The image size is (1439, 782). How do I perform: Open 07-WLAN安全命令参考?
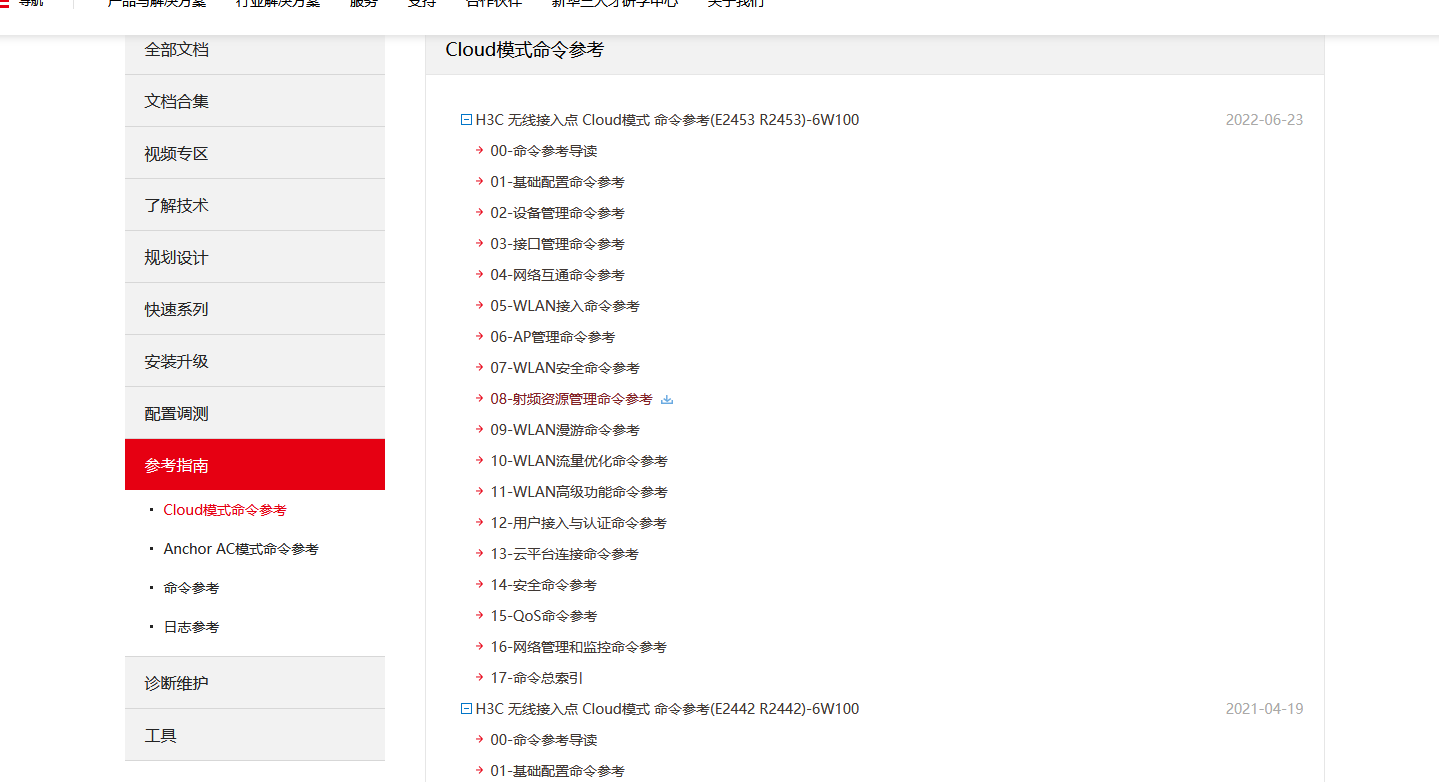(x=565, y=368)
